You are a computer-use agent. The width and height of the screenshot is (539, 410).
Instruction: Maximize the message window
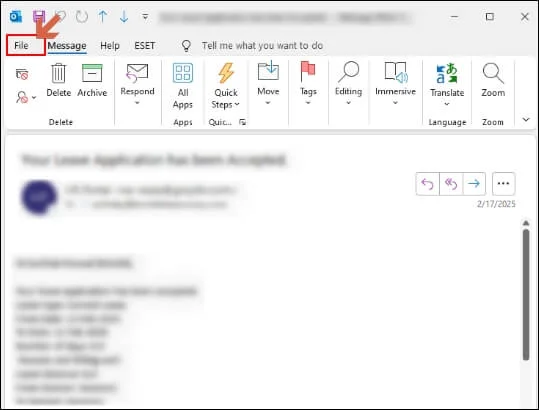point(490,16)
